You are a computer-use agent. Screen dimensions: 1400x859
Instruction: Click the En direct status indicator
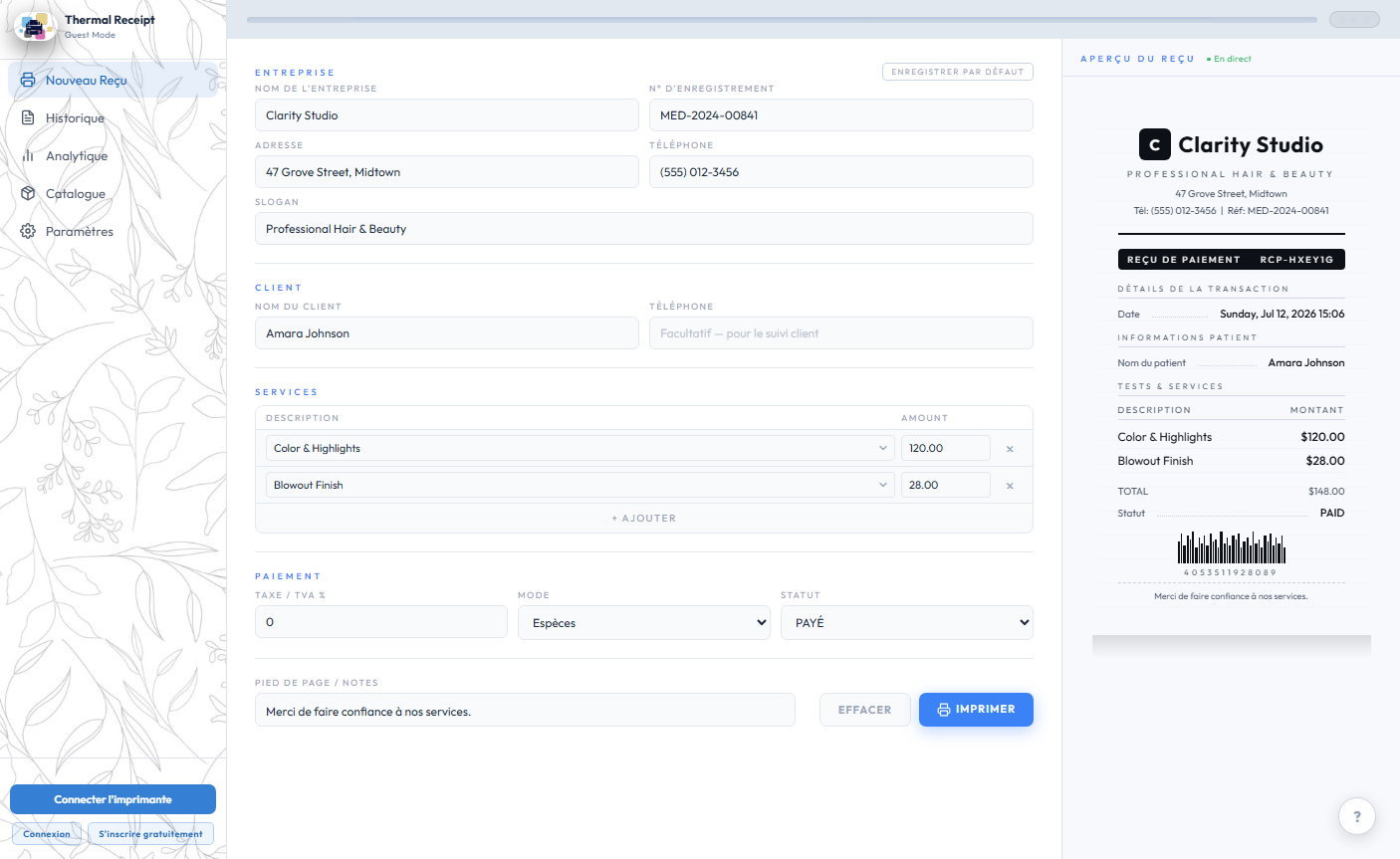point(1229,59)
